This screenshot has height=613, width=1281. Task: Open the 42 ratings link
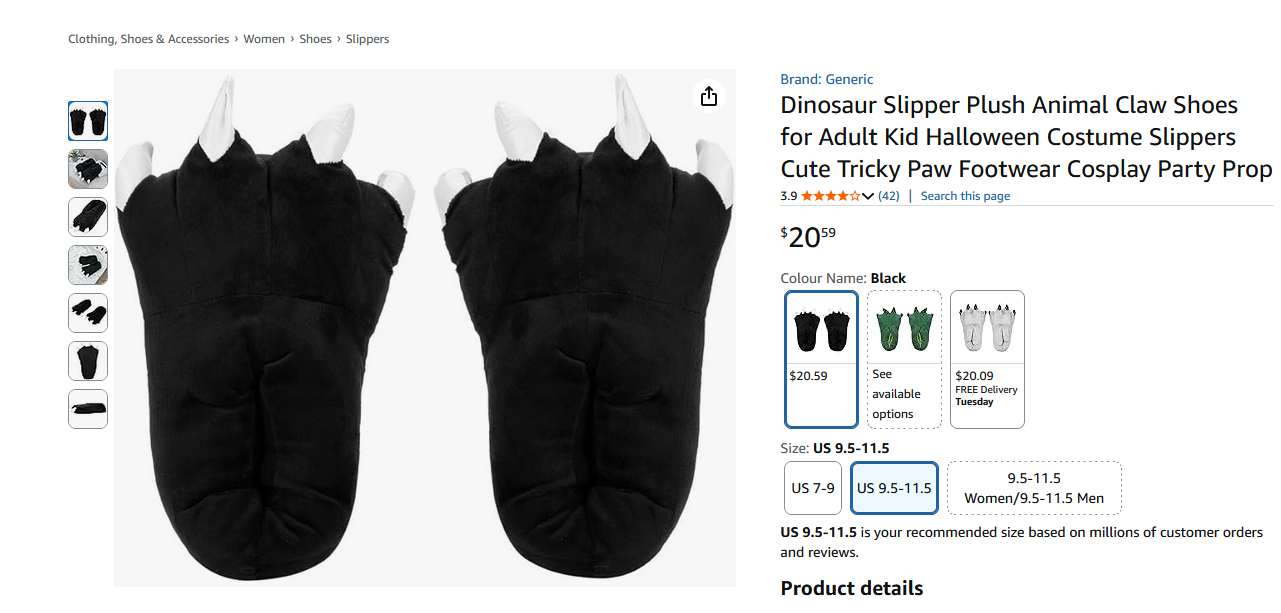click(x=889, y=196)
